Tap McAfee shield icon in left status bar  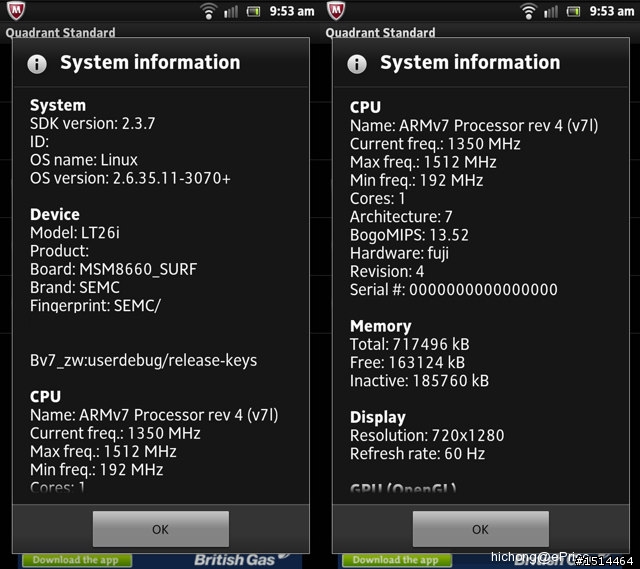16,10
